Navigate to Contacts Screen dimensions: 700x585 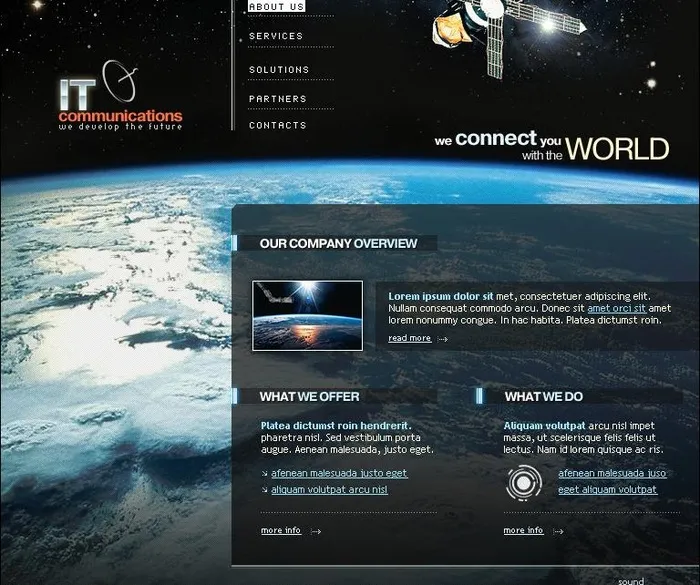point(278,125)
